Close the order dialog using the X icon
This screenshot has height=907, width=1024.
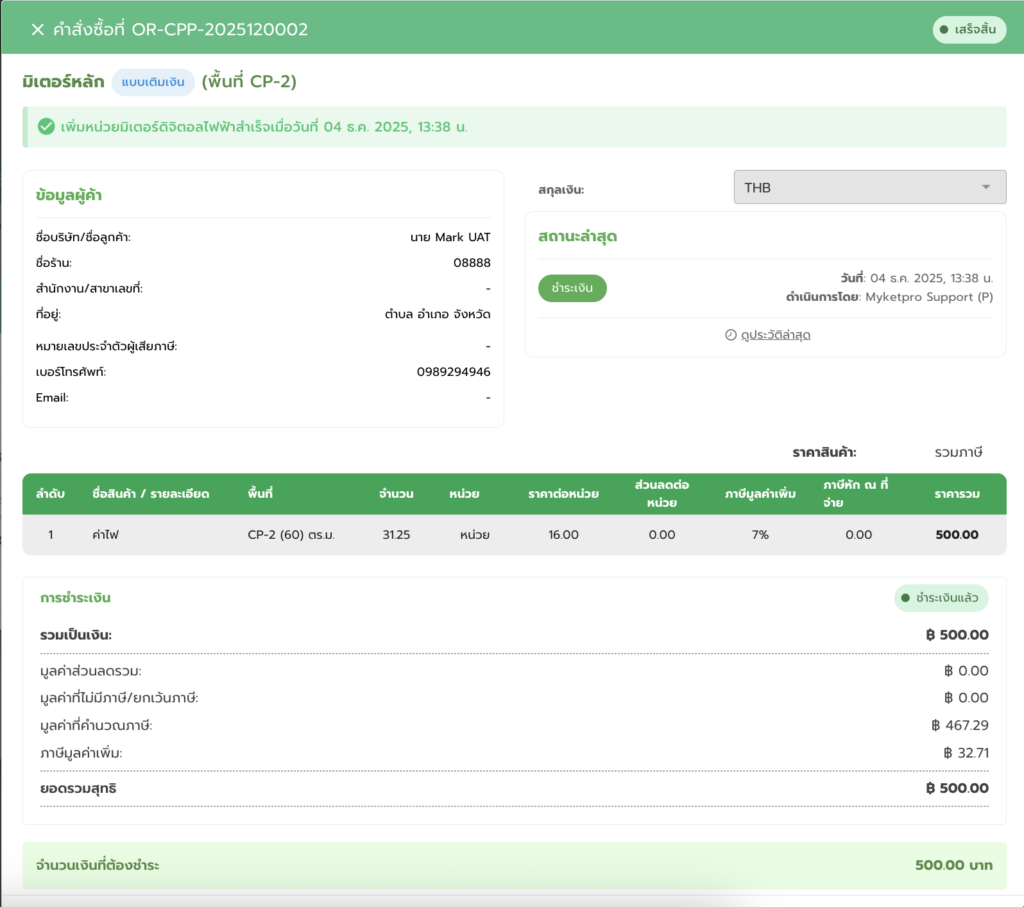[x=38, y=30]
